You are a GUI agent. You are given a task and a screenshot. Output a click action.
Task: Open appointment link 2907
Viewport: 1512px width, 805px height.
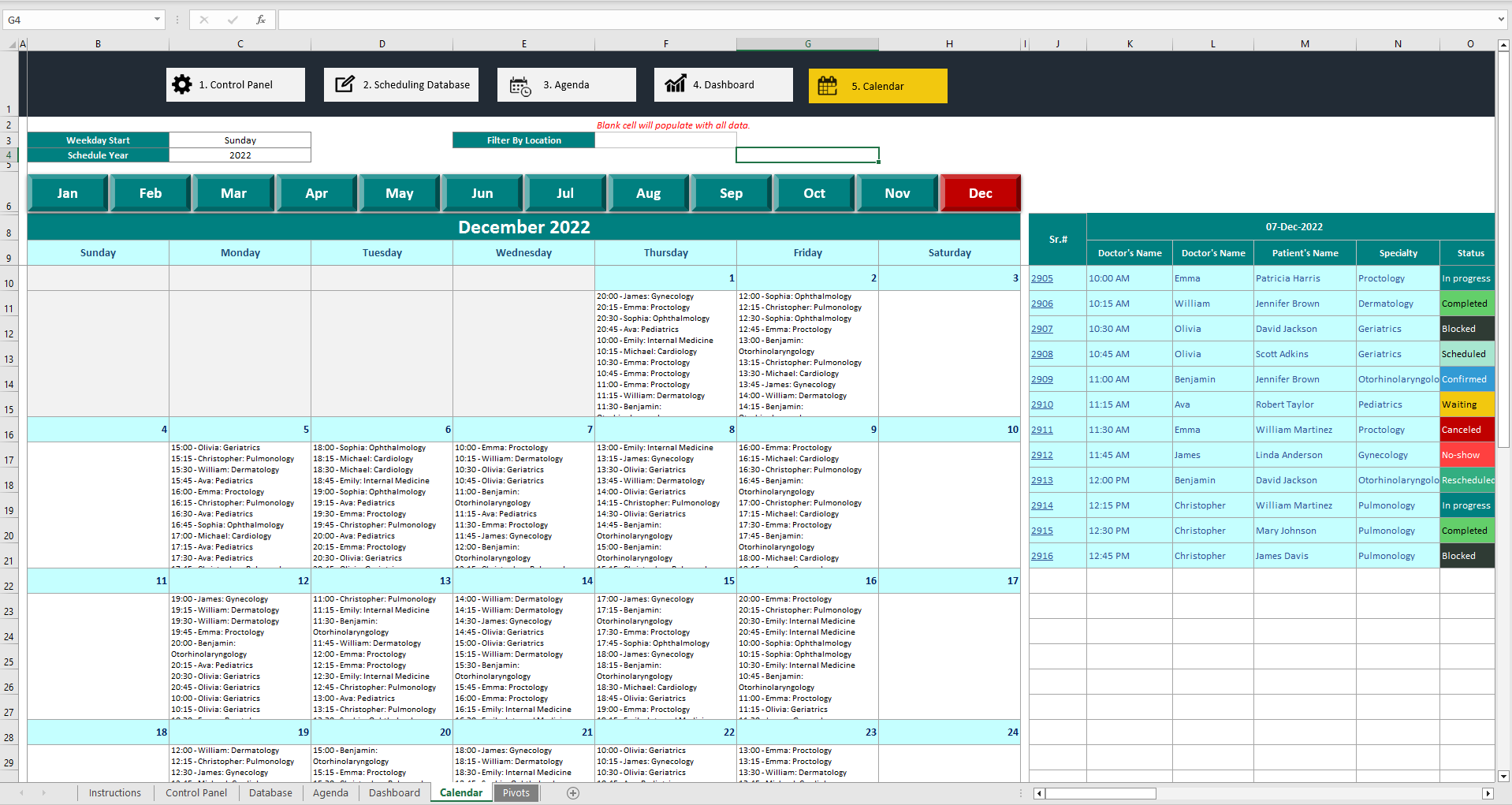click(1042, 329)
